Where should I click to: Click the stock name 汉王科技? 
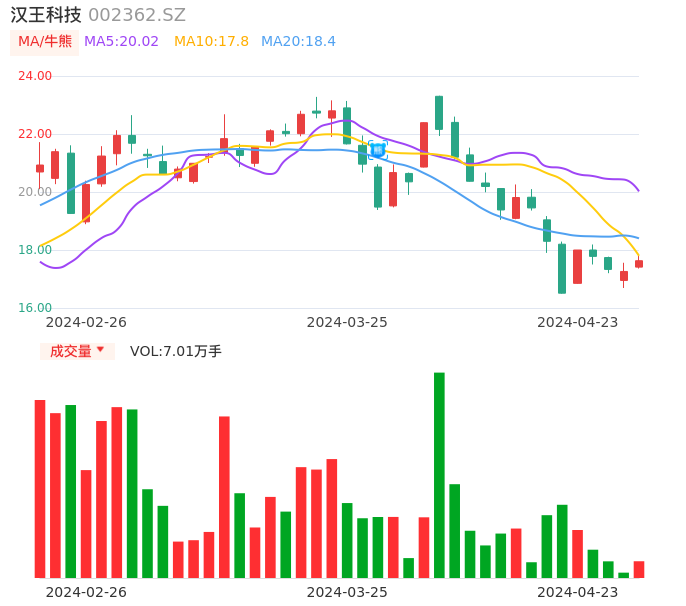click(46, 15)
